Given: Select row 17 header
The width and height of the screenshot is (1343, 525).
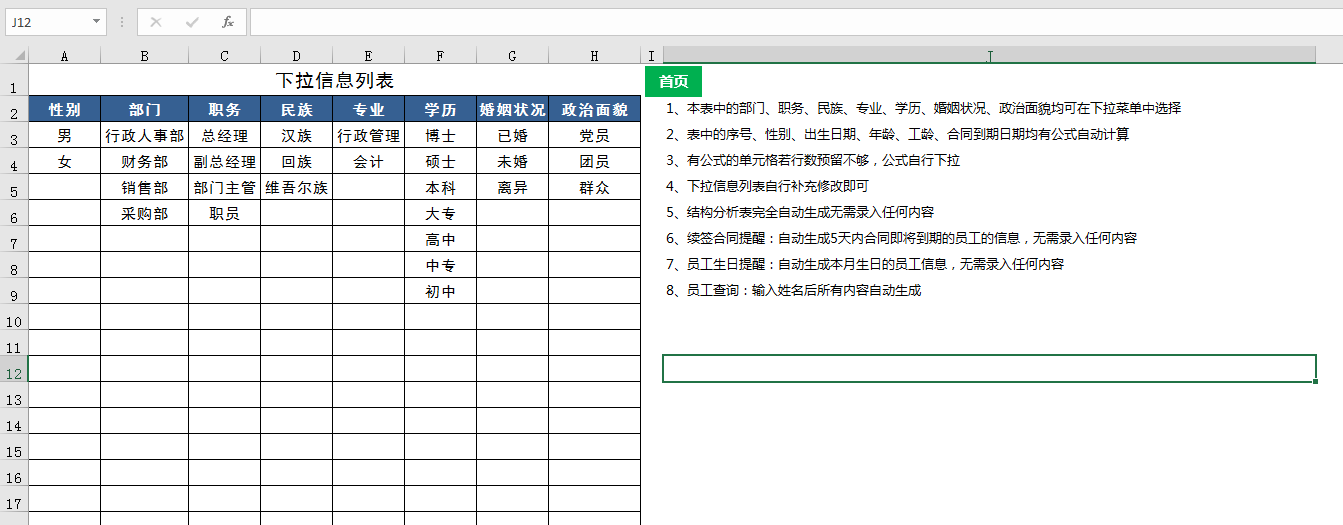Looking at the screenshot, I should [14, 499].
